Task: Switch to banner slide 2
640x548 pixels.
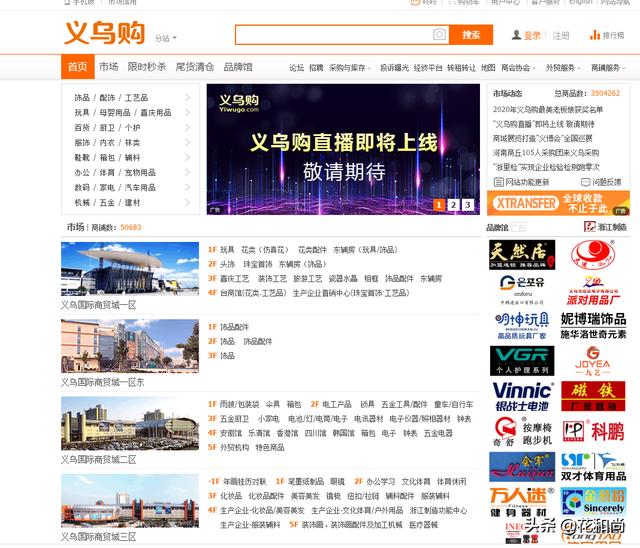Action: tap(453, 205)
